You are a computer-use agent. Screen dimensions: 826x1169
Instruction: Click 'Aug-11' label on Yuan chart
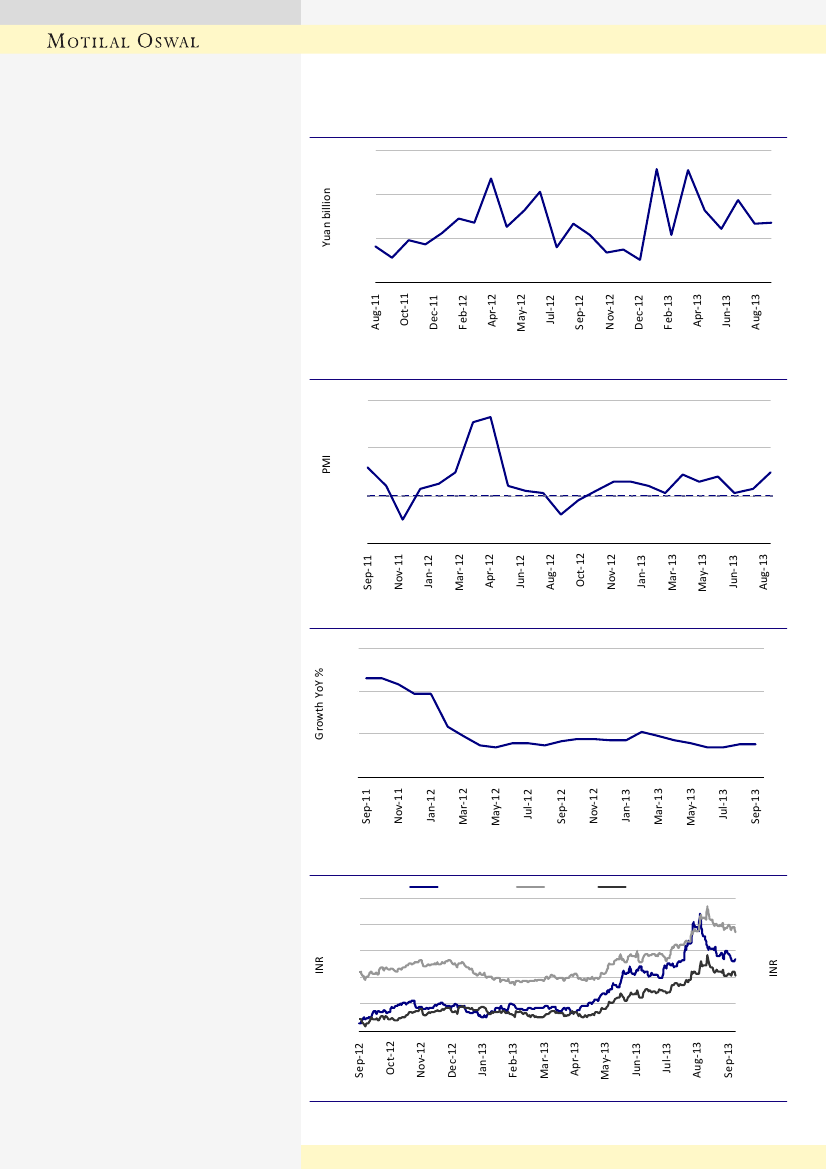point(377,311)
